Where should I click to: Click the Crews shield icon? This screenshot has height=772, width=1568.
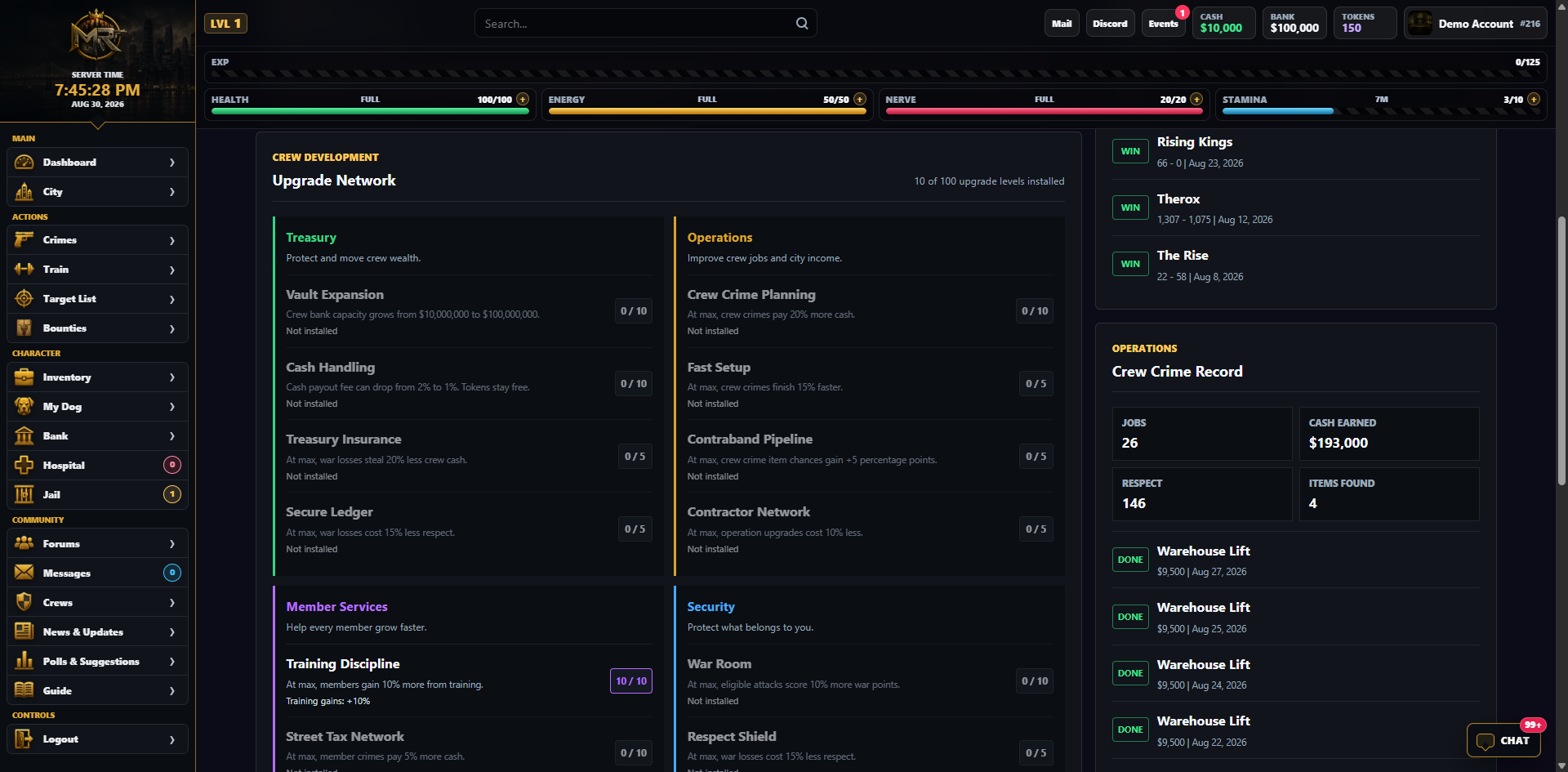(x=24, y=603)
